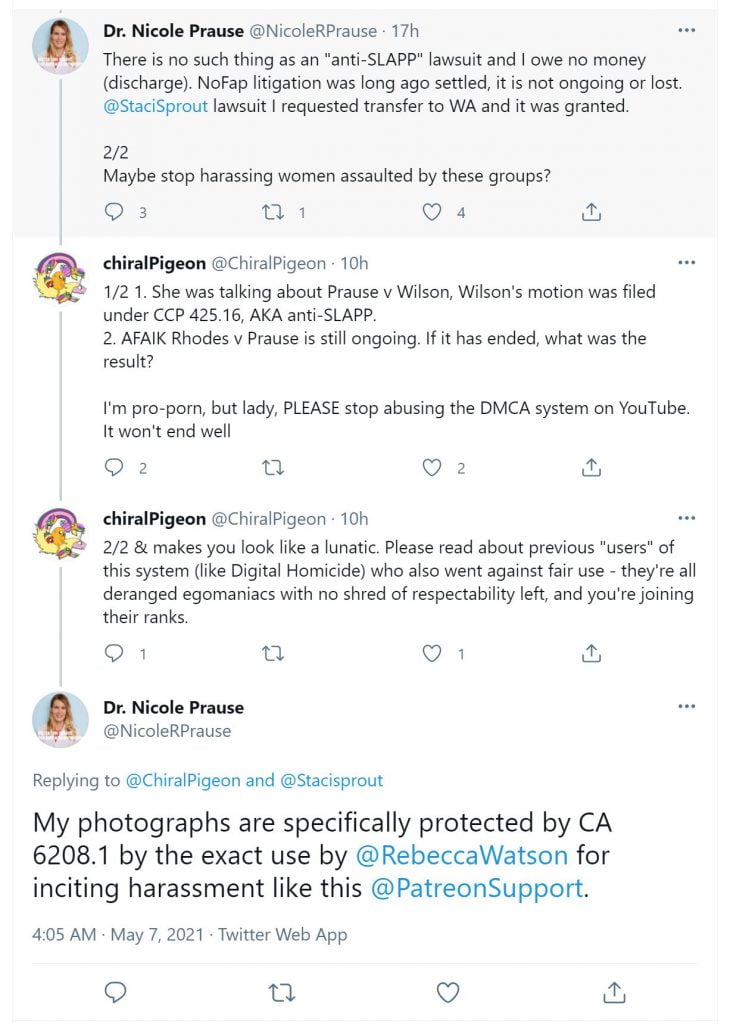Like the top tweet by Dr. Prause
The width and height of the screenshot is (730, 1024).
[431, 211]
